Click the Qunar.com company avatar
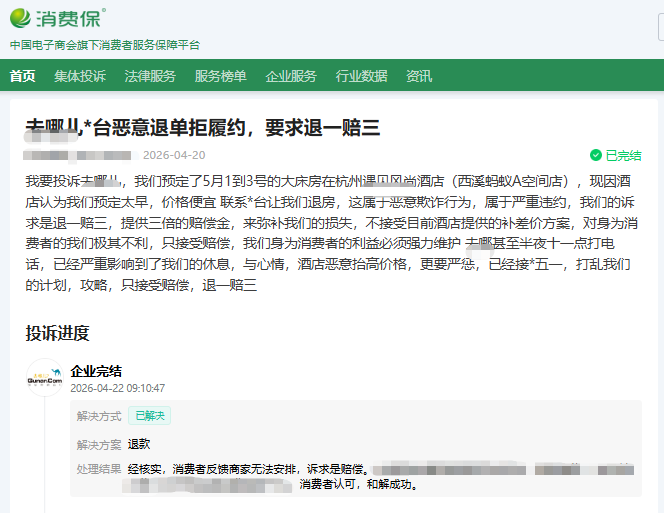664x513 pixels. click(x=44, y=378)
